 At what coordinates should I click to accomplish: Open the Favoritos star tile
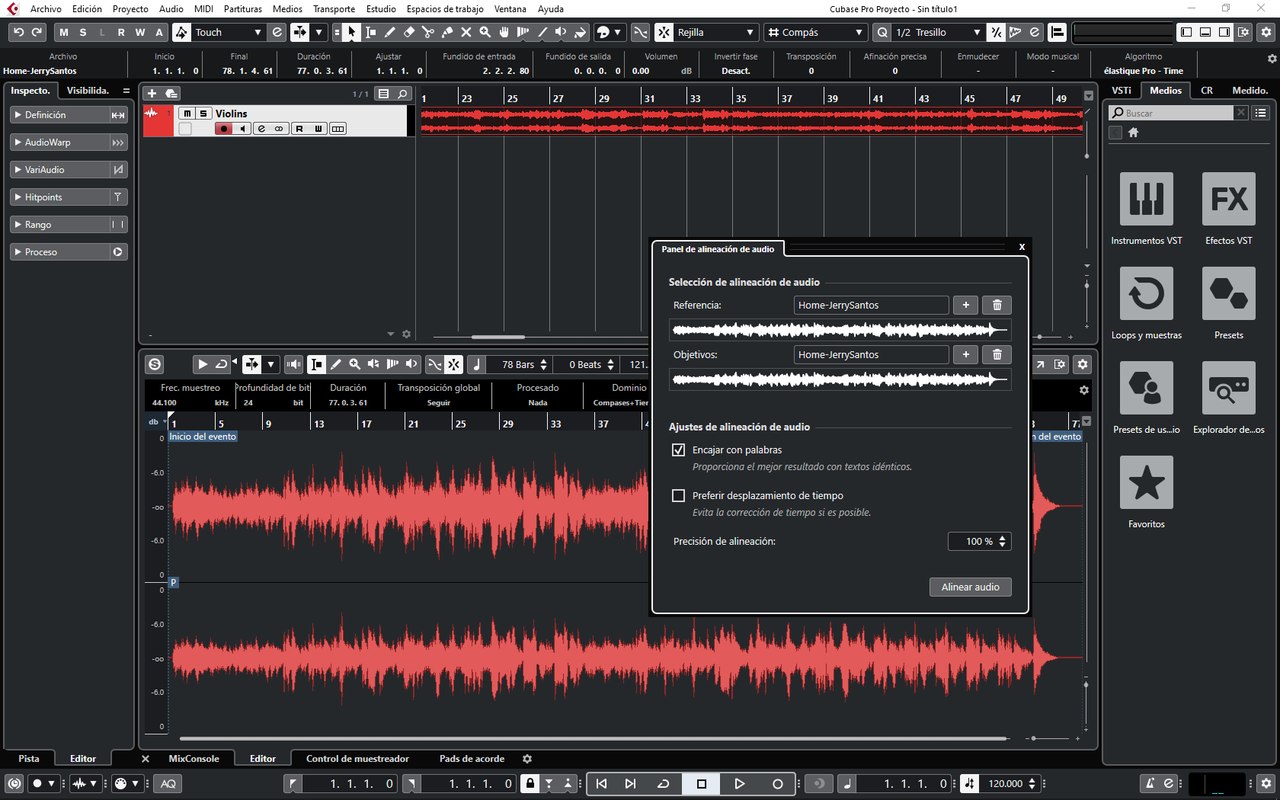1146,483
